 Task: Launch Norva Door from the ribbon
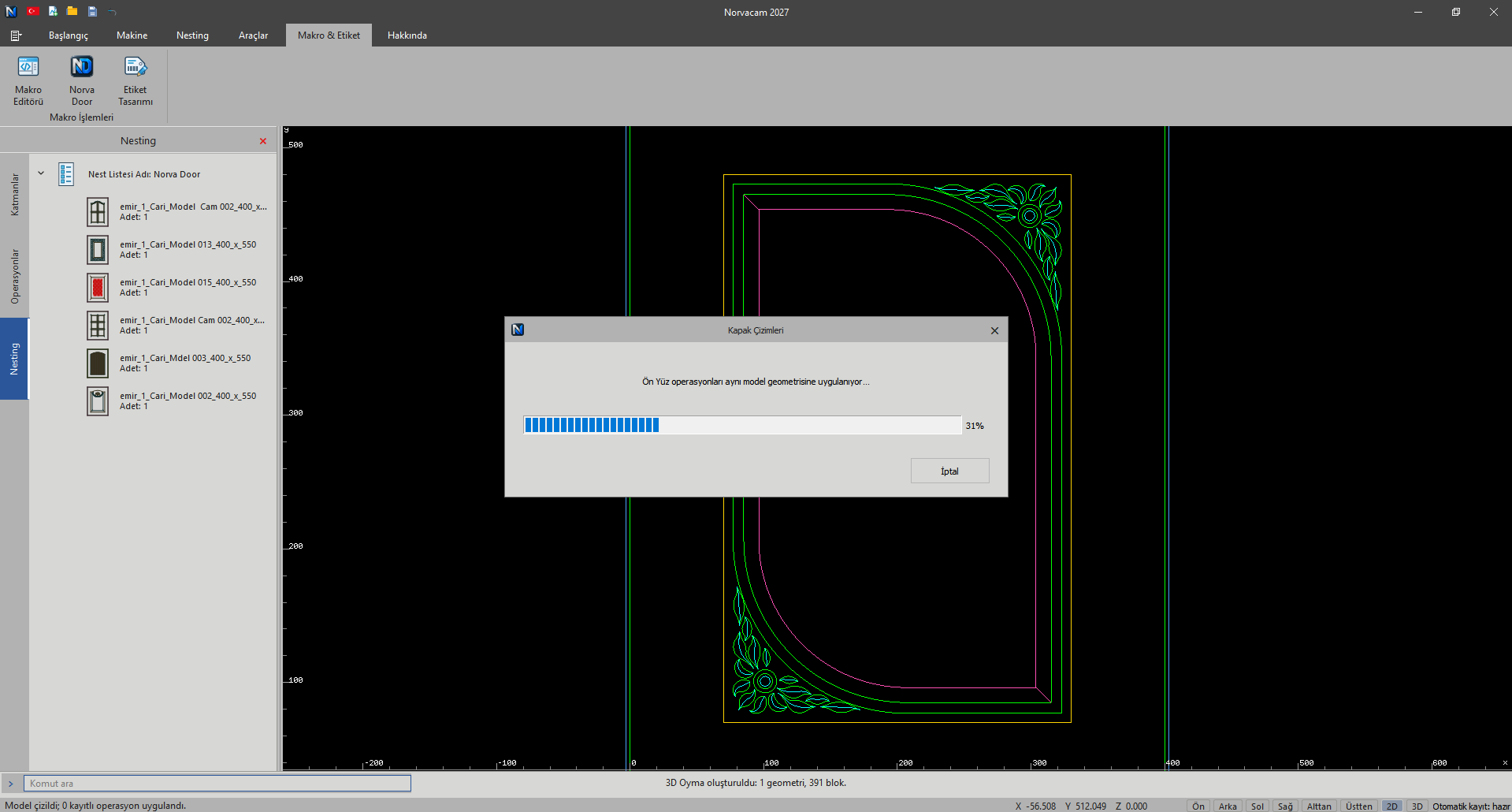[x=82, y=80]
